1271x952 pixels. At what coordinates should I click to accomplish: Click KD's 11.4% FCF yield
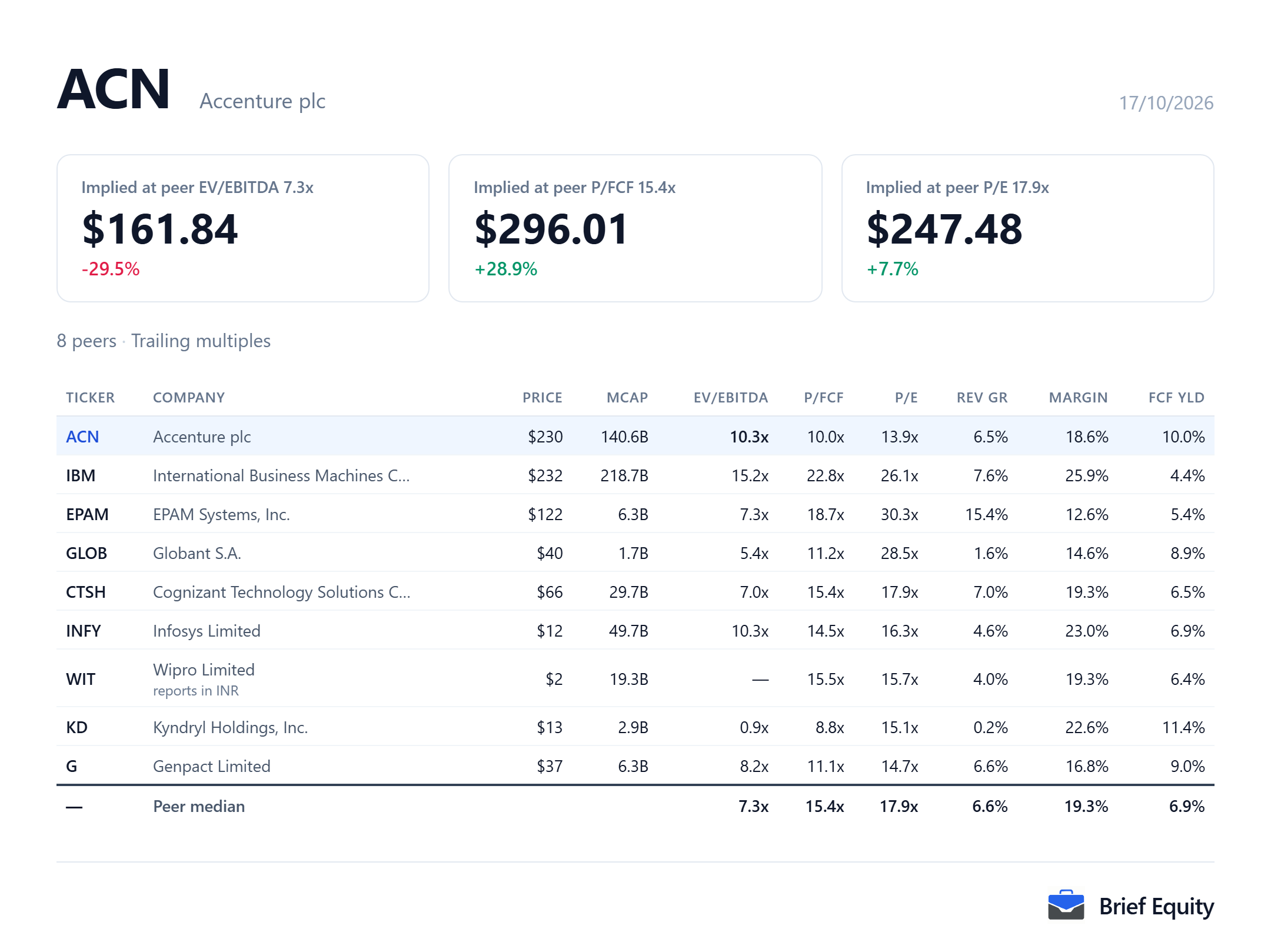coord(1183,727)
